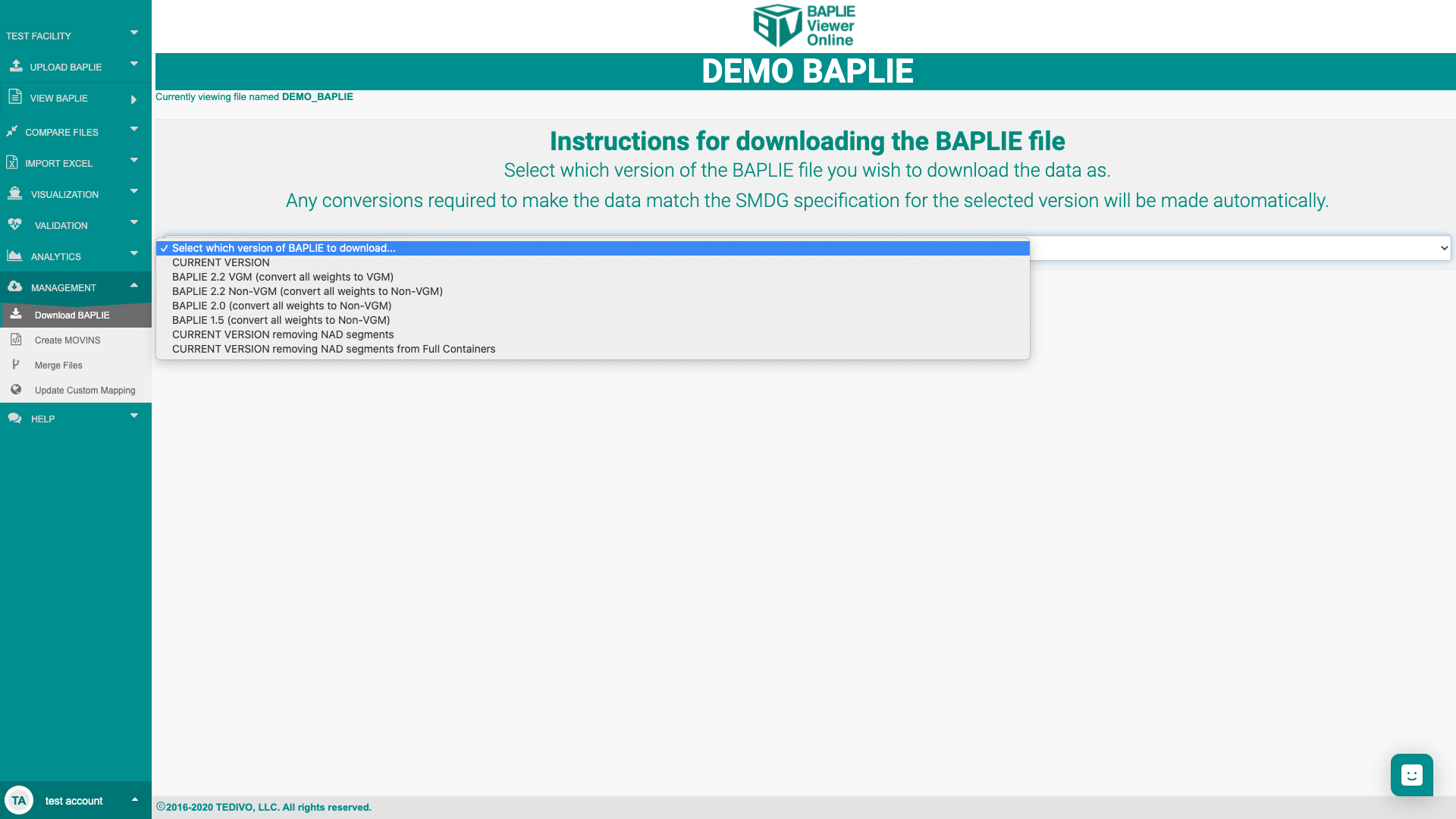Expand the TEST FACILITY dropdown arrow
This screenshot has width=1456, height=819.
pyautogui.click(x=134, y=33)
